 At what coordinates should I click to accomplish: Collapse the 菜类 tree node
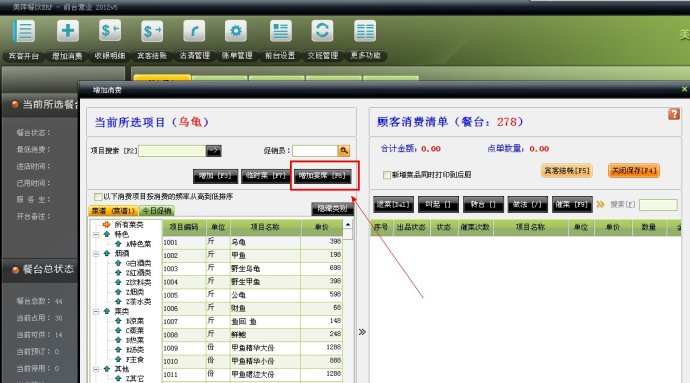(x=95, y=311)
